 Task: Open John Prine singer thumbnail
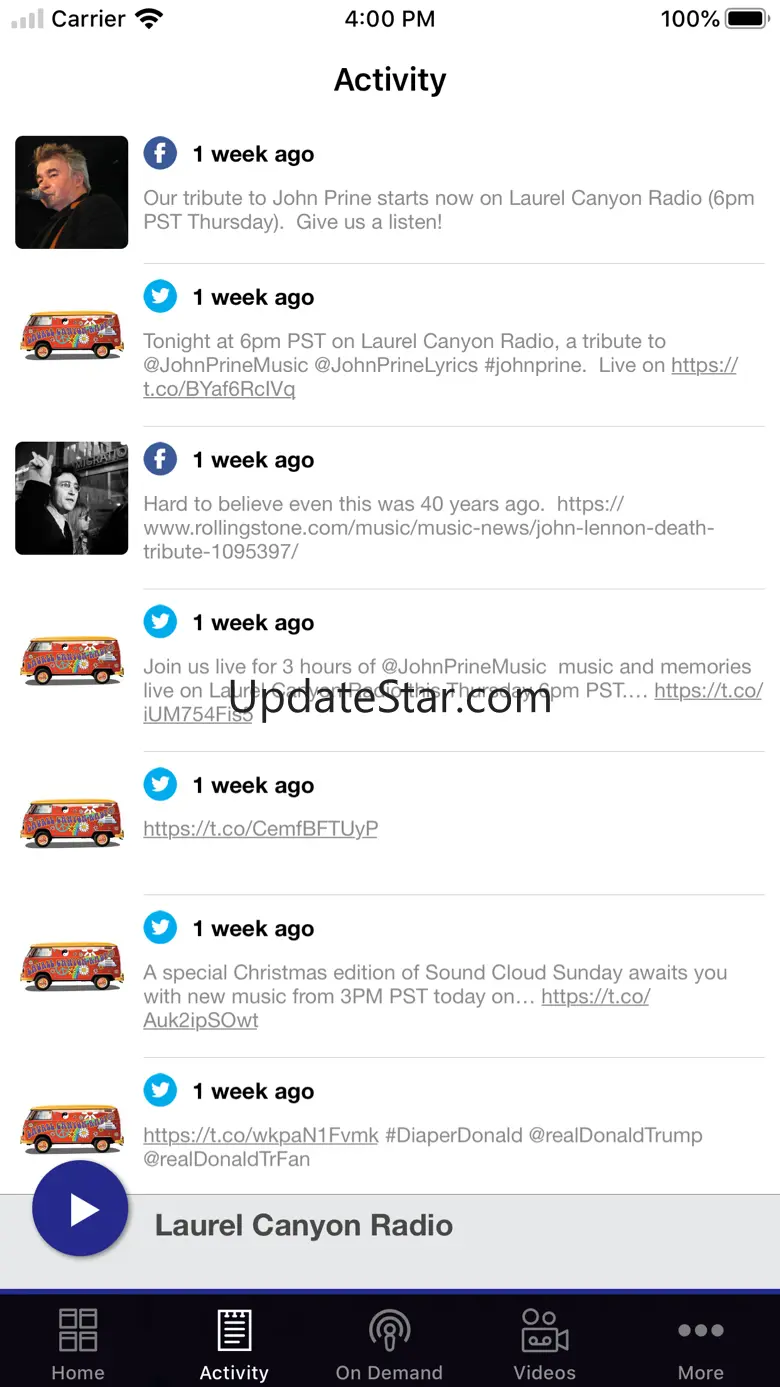tap(72, 192)
